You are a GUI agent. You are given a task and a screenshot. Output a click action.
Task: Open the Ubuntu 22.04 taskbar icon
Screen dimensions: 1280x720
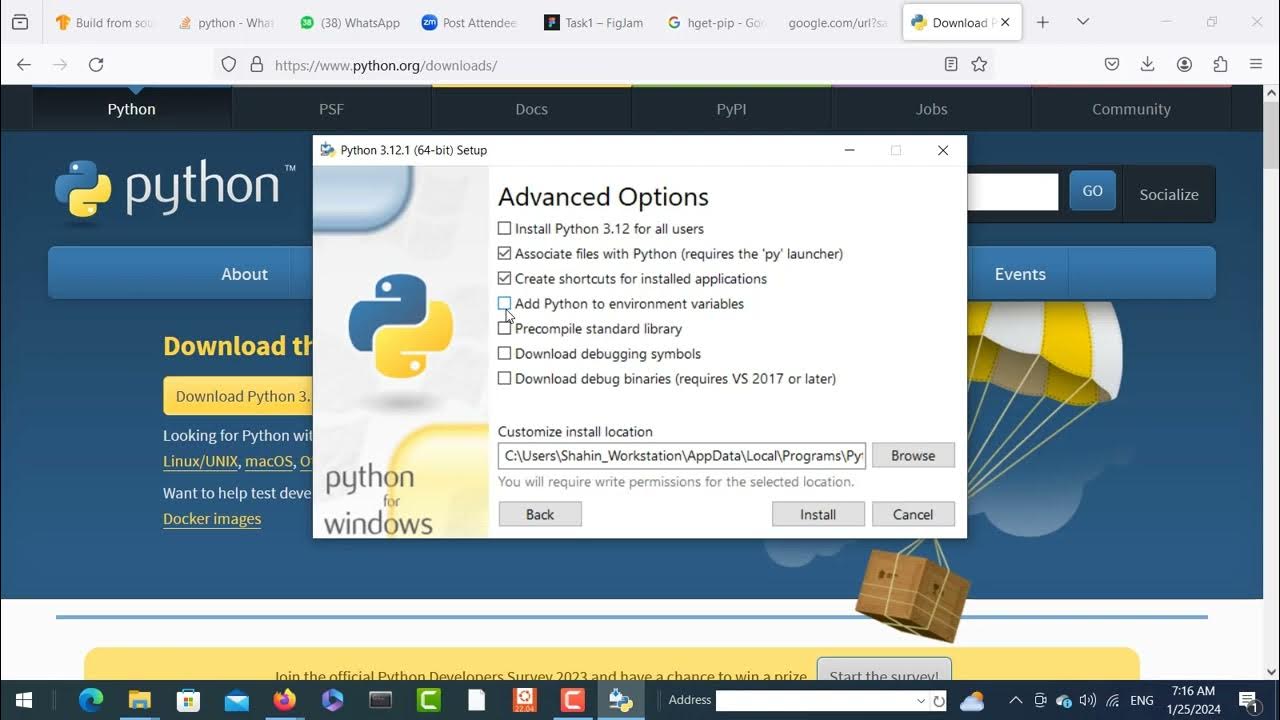click(x=524, y=700)
